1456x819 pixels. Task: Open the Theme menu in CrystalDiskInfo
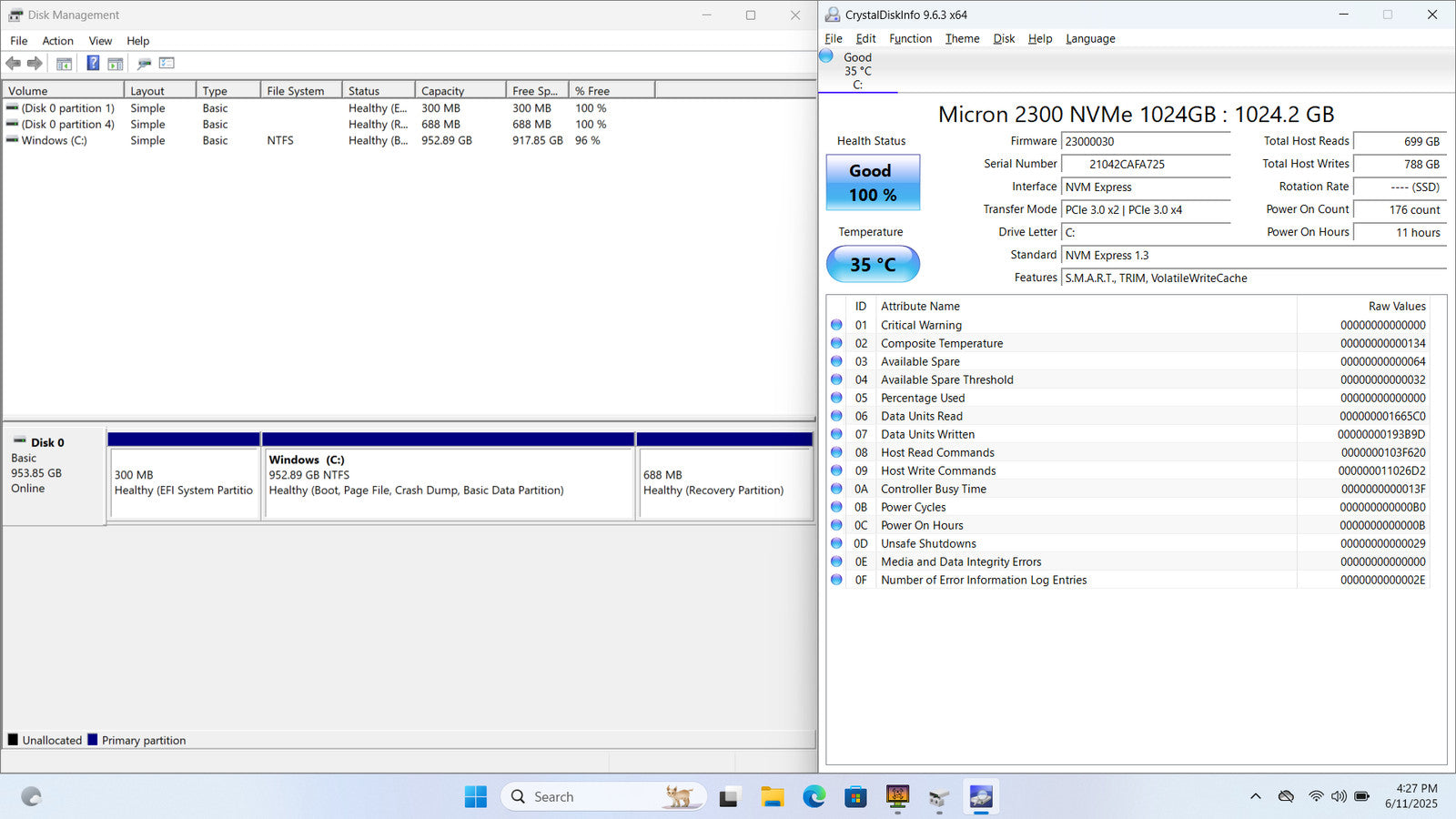[x=962, y=38]
